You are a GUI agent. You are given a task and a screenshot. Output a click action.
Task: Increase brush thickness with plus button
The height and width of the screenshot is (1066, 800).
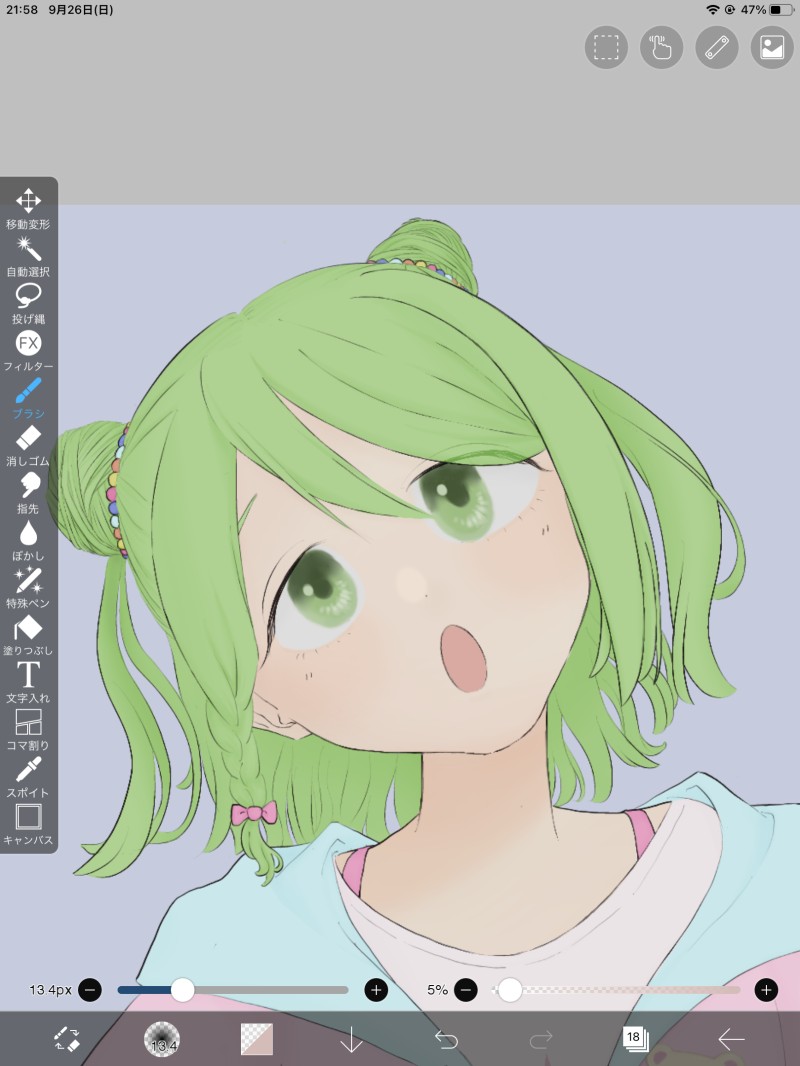coord(377,990)
